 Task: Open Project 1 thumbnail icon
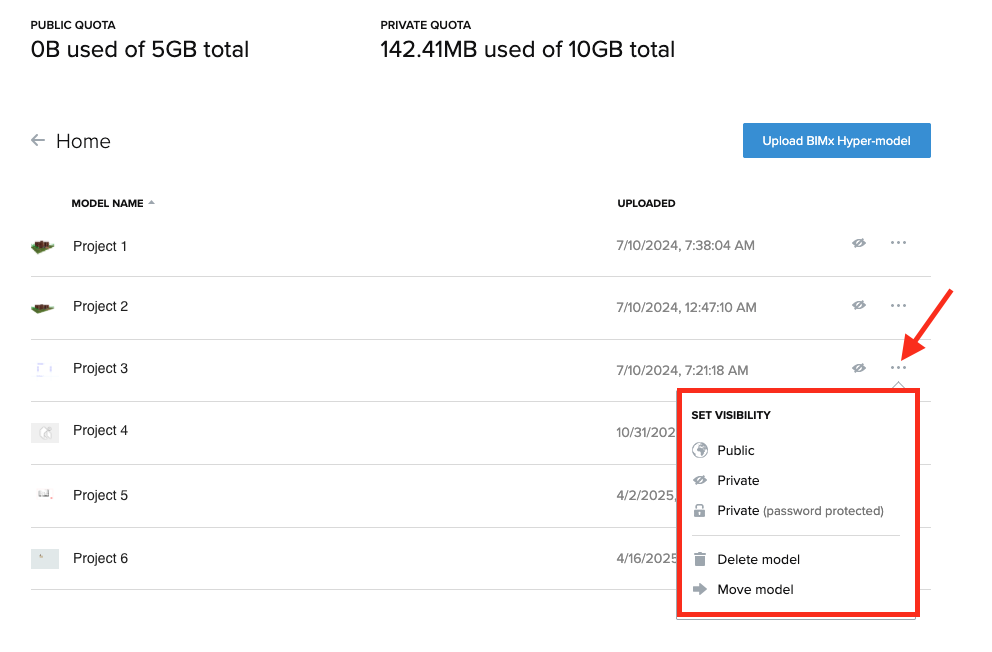43,246
